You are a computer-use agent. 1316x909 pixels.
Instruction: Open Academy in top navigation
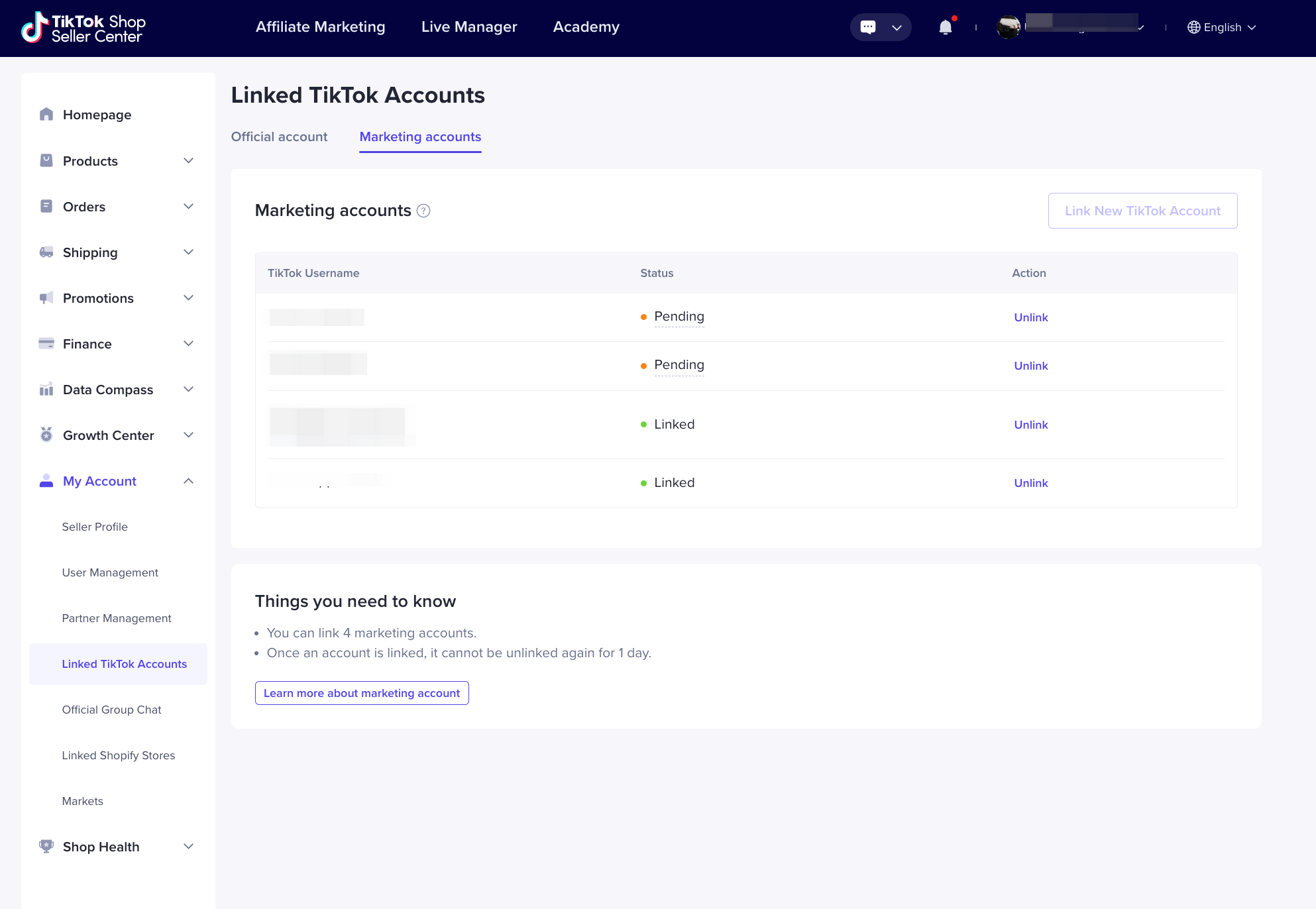(586, 27)
